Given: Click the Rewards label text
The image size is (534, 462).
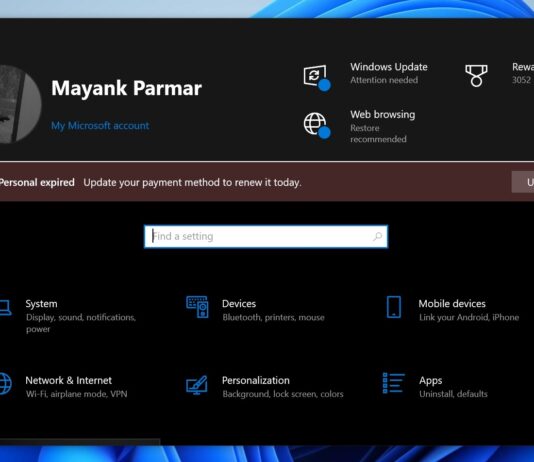Looking at the screenshot, I should click(523, 67).
